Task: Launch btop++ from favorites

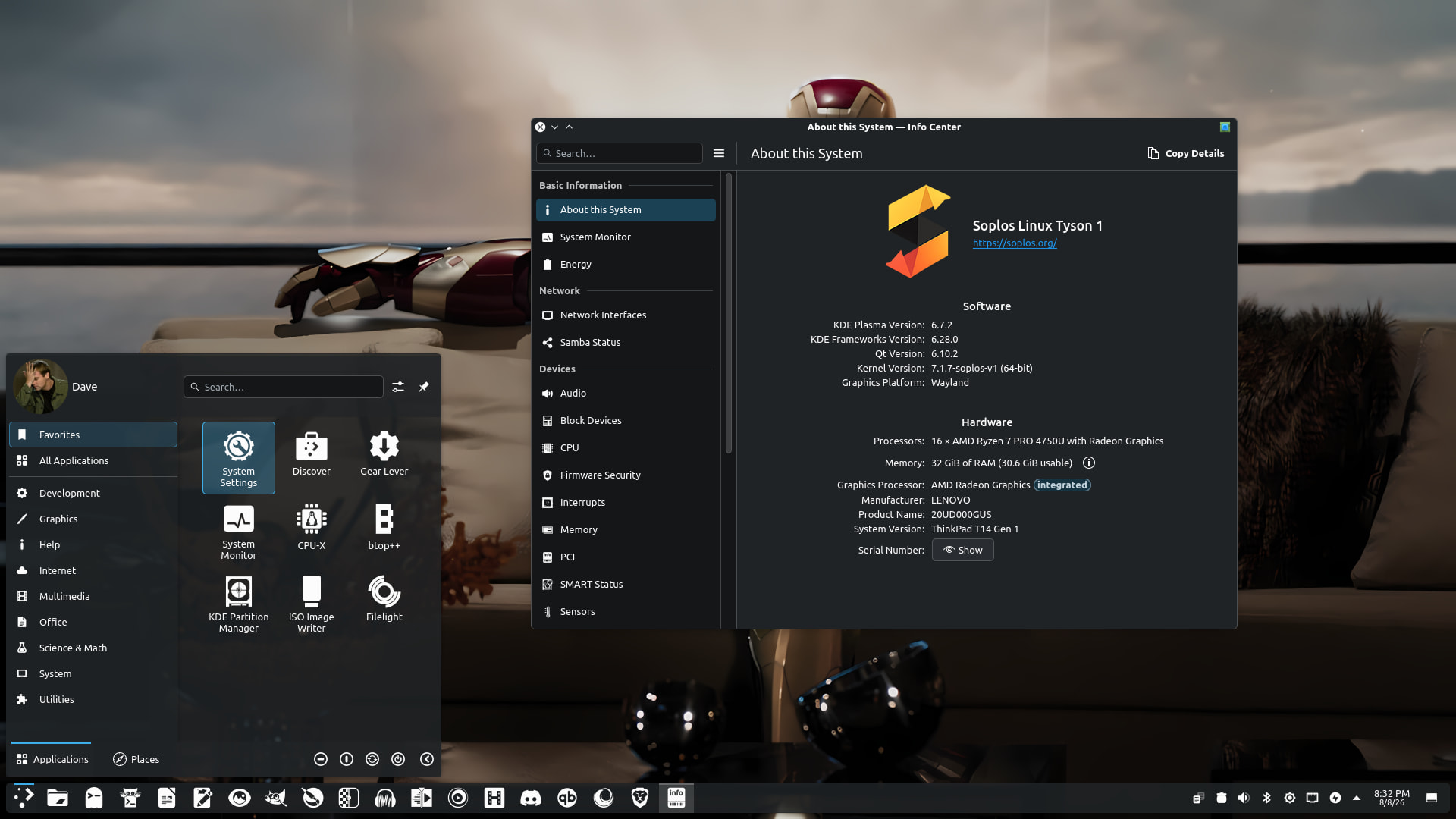Action: pyautogui.click(x=384, y=531)
